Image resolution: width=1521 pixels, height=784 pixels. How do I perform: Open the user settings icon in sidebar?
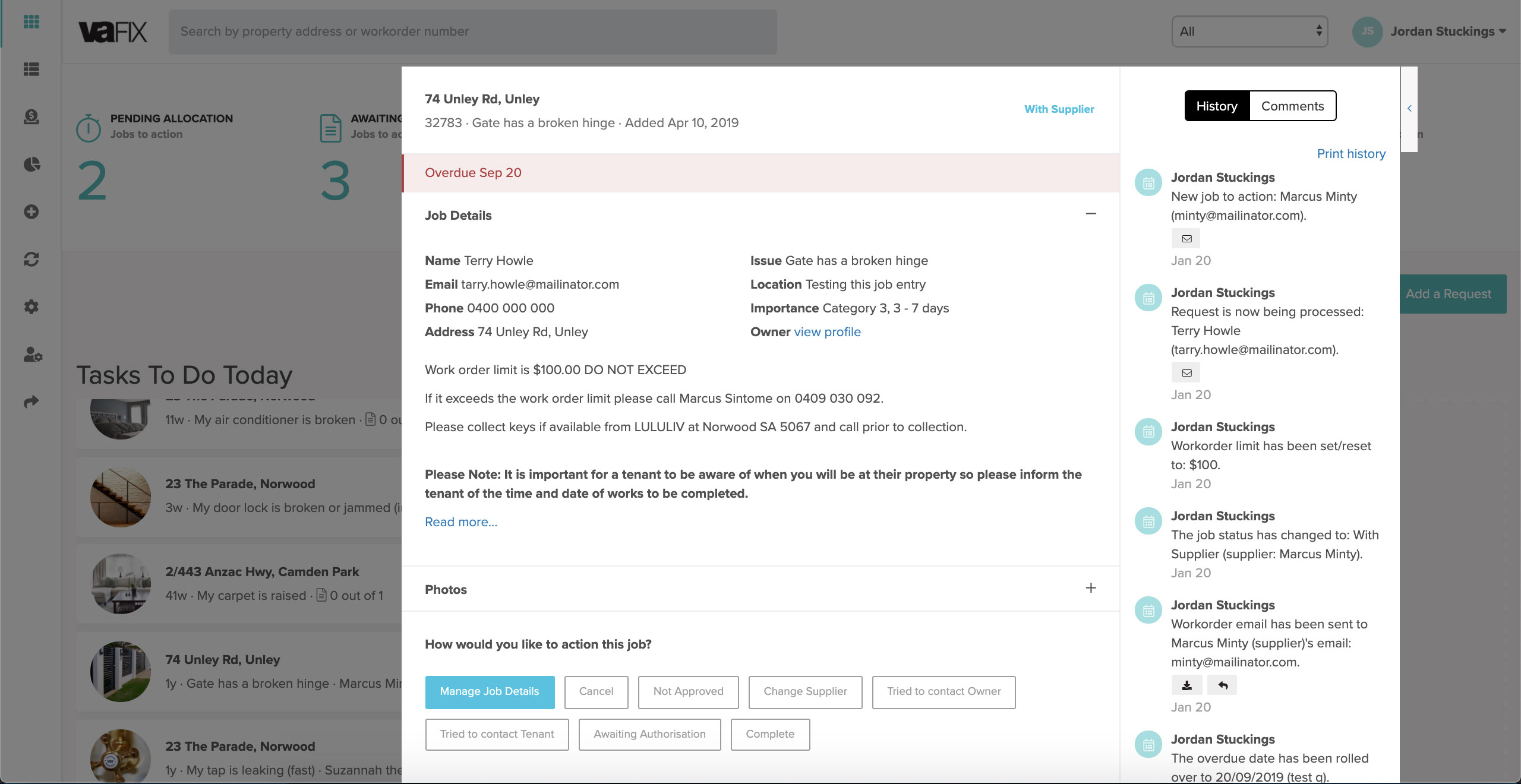pos(32,355)
